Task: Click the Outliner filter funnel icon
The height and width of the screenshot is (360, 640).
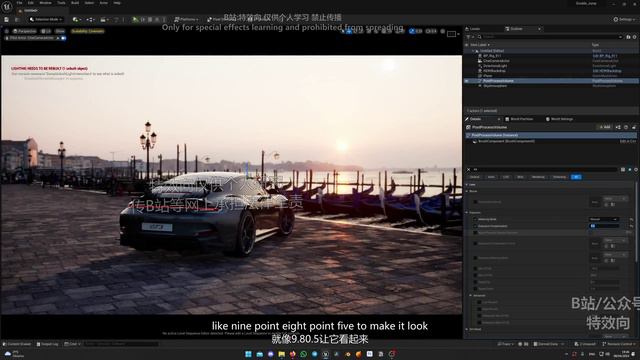Action: coord(468,37)
